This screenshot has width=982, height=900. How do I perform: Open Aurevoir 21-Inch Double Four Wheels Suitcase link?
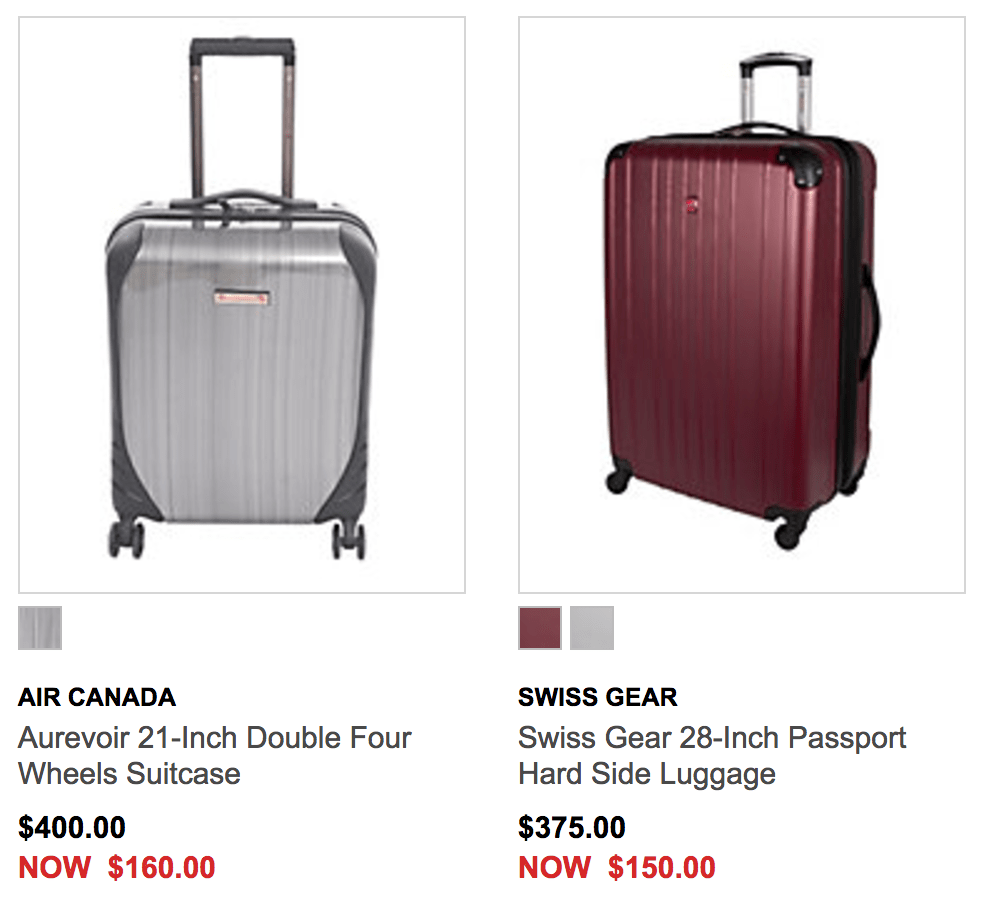click(x=214, y=755)
